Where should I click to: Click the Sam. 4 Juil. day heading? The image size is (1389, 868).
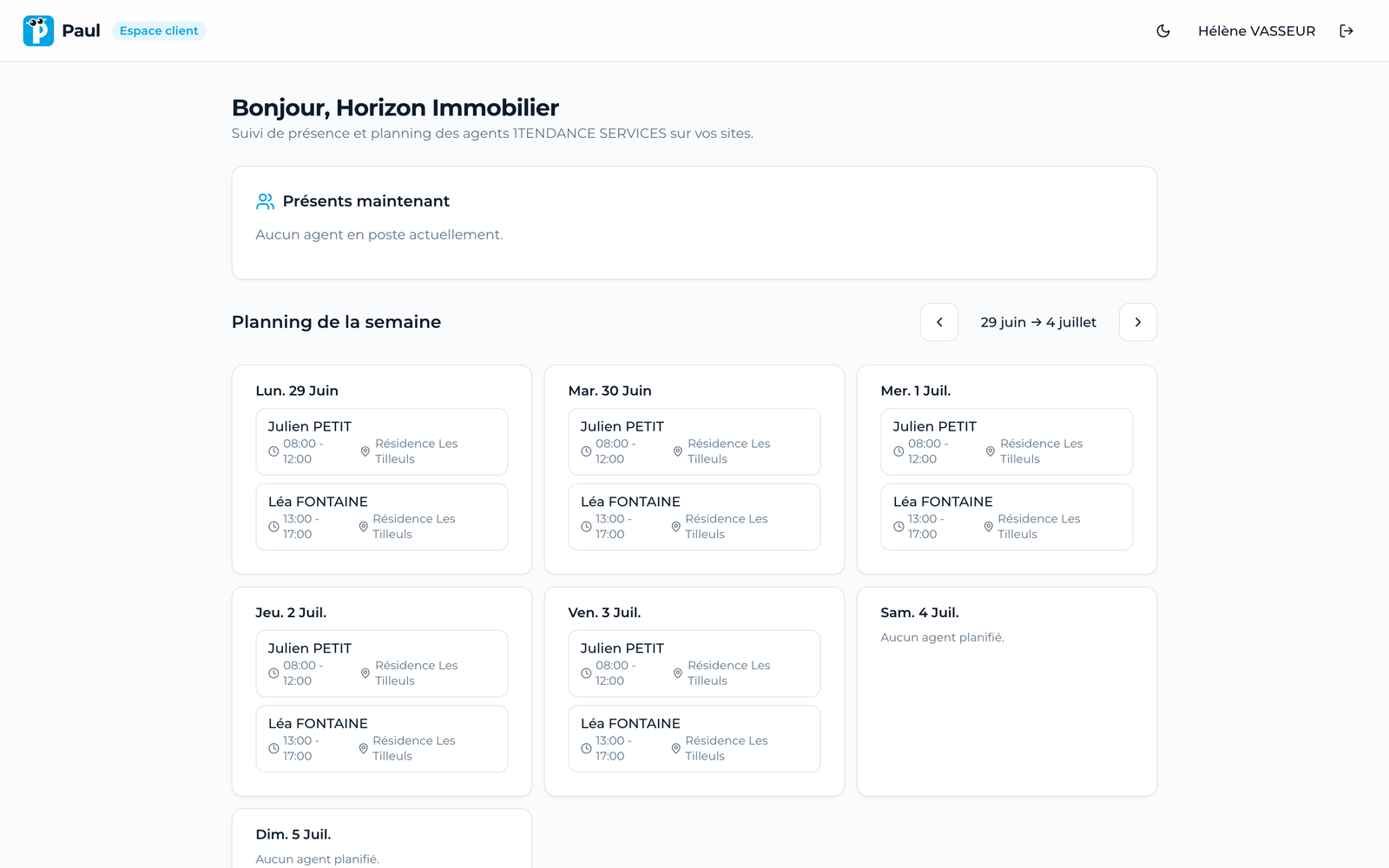(x=919, y=613)
